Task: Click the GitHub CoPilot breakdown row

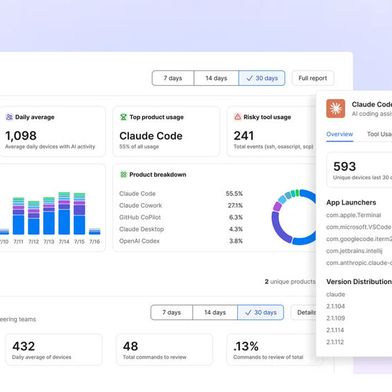Action: tap(181, 217)
